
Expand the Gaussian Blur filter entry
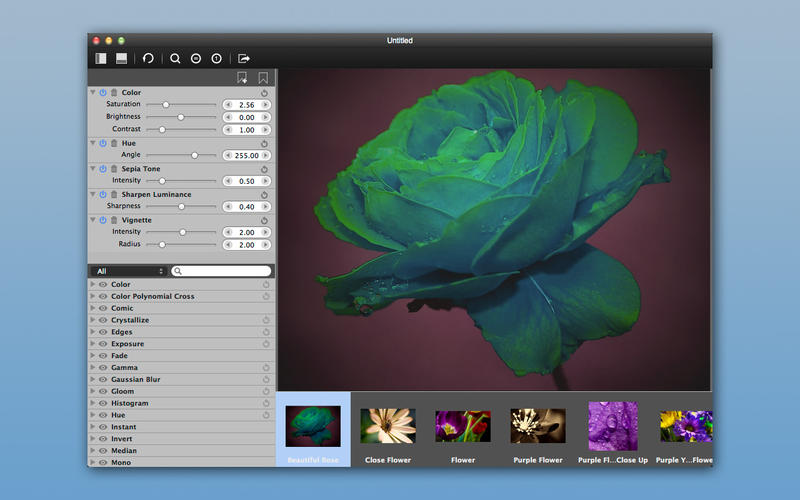coord(93,380)
